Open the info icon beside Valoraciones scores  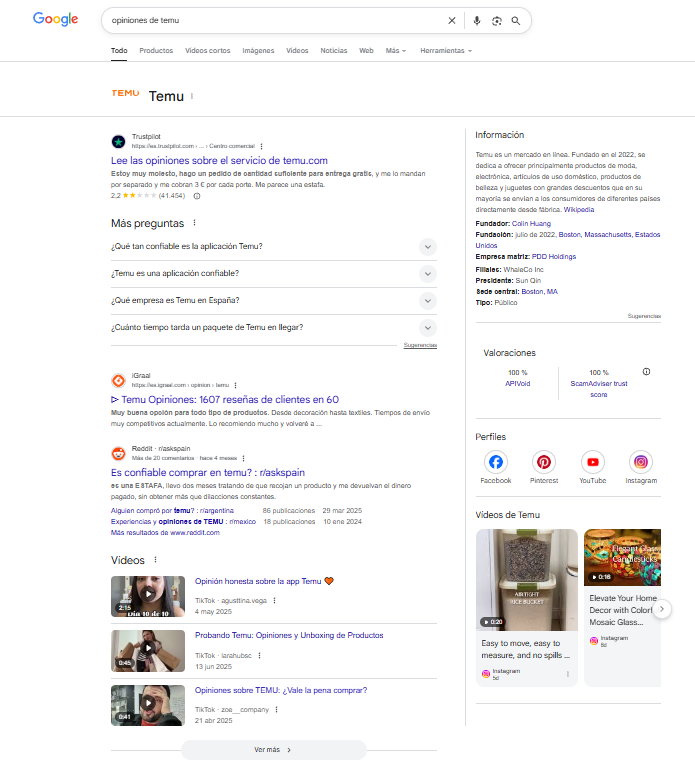click(646, 372)
